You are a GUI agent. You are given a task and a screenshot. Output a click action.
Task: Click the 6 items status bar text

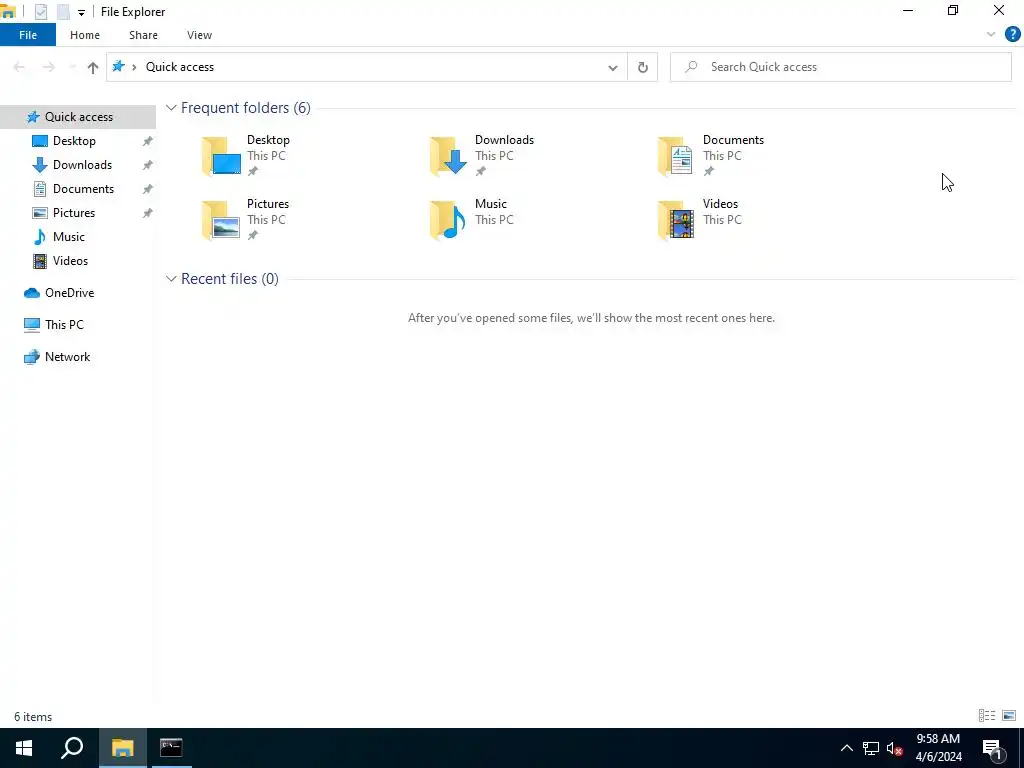[33, 716]
